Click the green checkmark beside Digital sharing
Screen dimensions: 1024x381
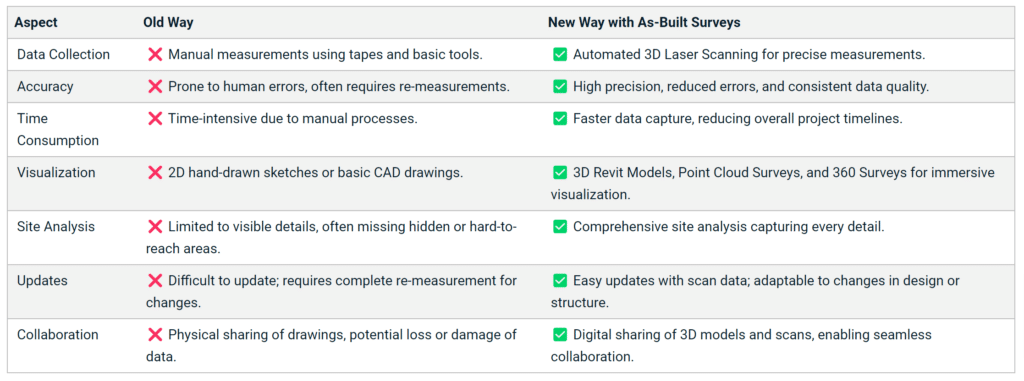coord(560,335)
